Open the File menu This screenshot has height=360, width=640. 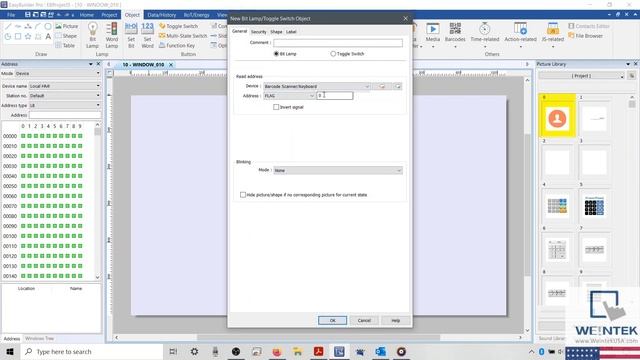[11, 15]
